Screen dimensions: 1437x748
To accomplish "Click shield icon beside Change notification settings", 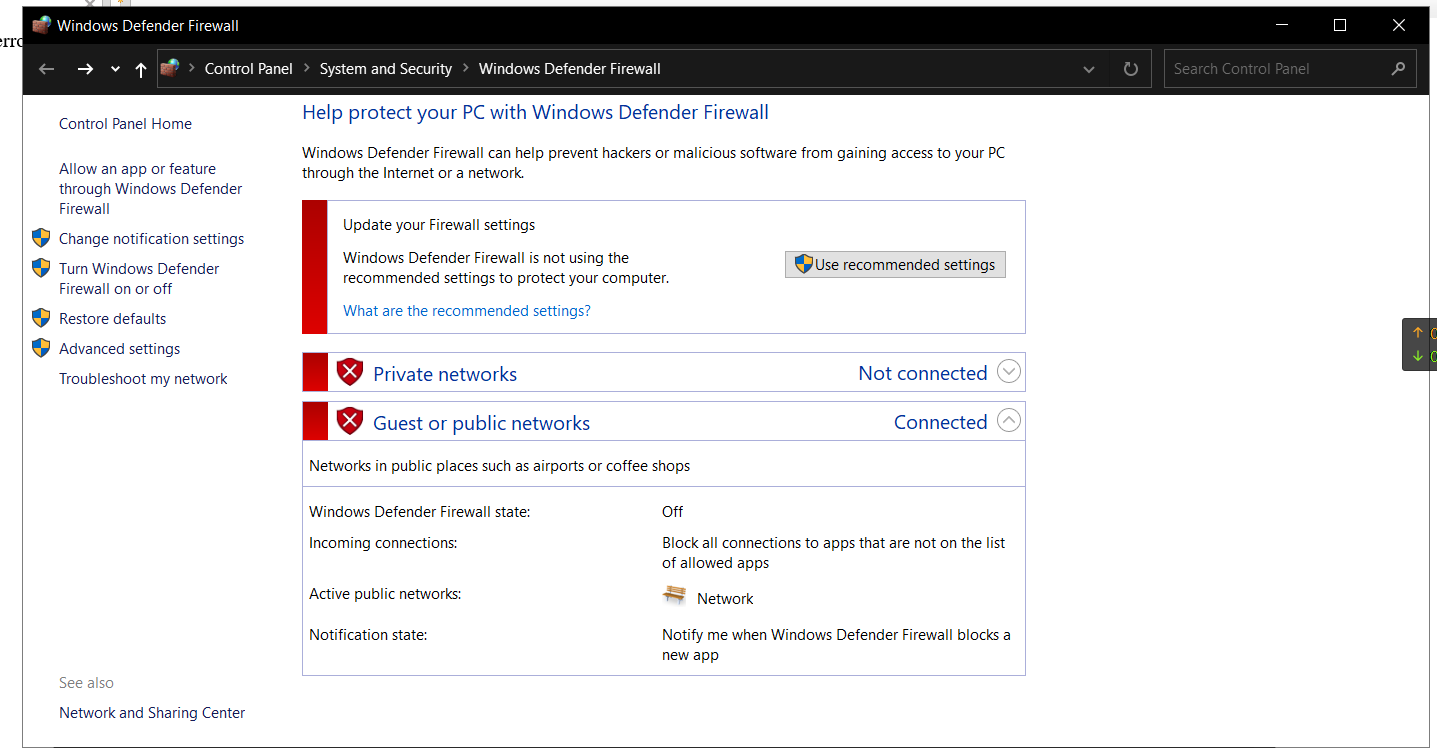I will [x=41, y=238].
